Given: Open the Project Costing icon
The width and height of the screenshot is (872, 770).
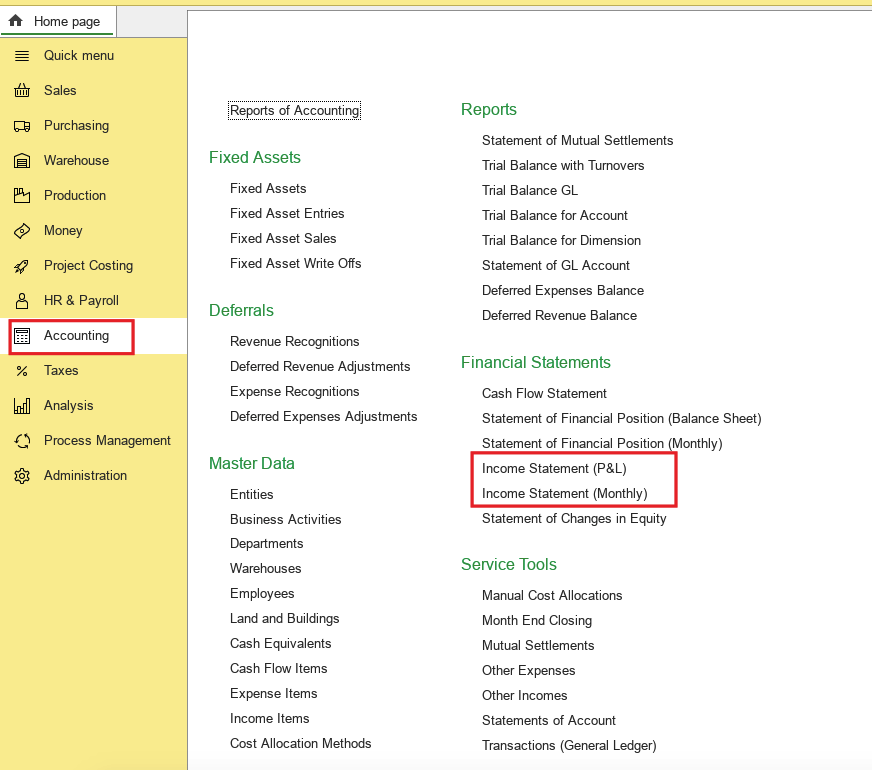Looking at the screenshot, I should (x=22, y=265).
